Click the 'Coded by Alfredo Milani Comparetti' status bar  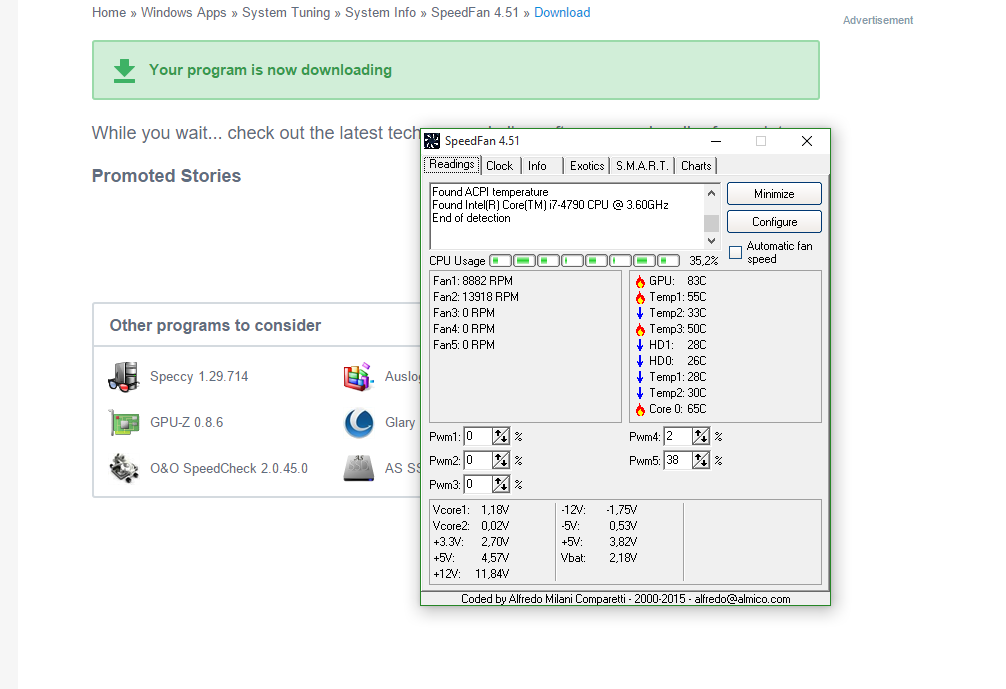click(x=626, y=599)
